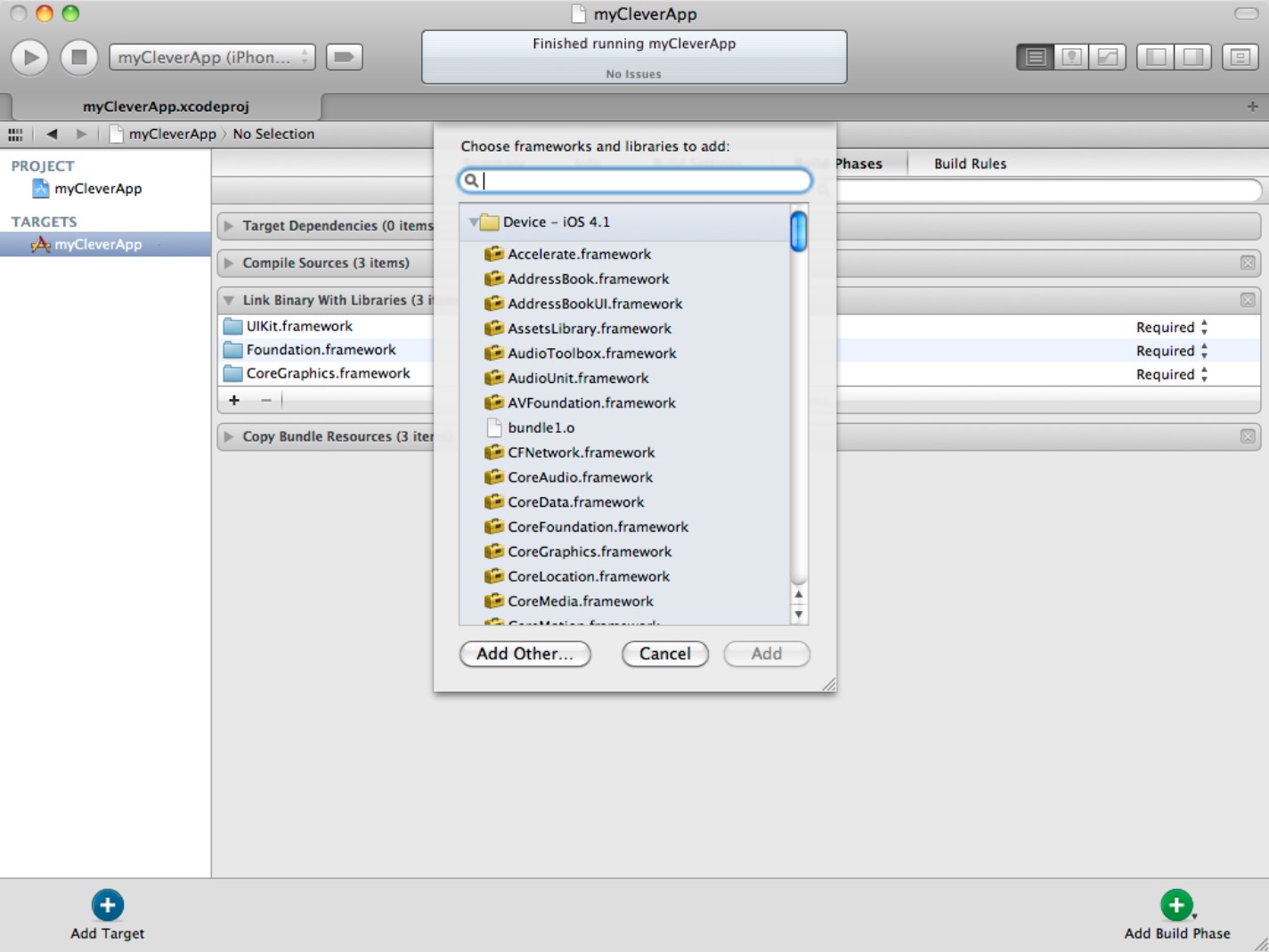Image resolution: width=1269 pixels, height=952 pixels.
Task: Click the Add button in dialog
Action: click(766, 655)
